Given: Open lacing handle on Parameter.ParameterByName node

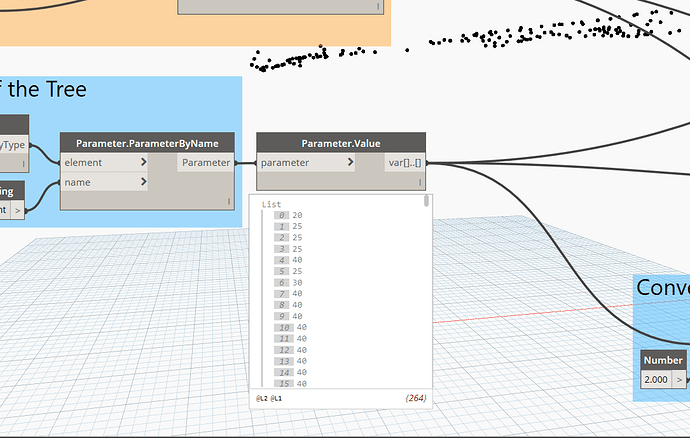Looking at the screenshot, I should coord(229,201).
